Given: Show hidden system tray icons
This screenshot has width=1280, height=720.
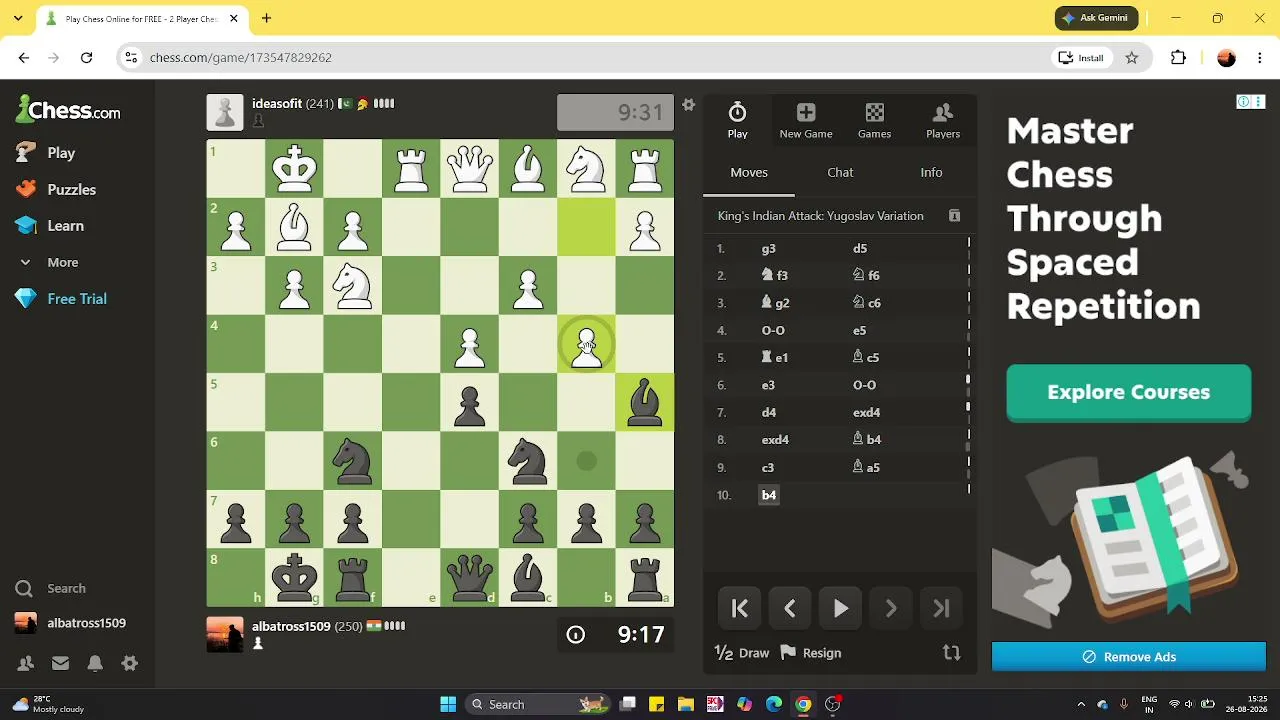Looking at the screenshot, I should [x=1081, y=704].
